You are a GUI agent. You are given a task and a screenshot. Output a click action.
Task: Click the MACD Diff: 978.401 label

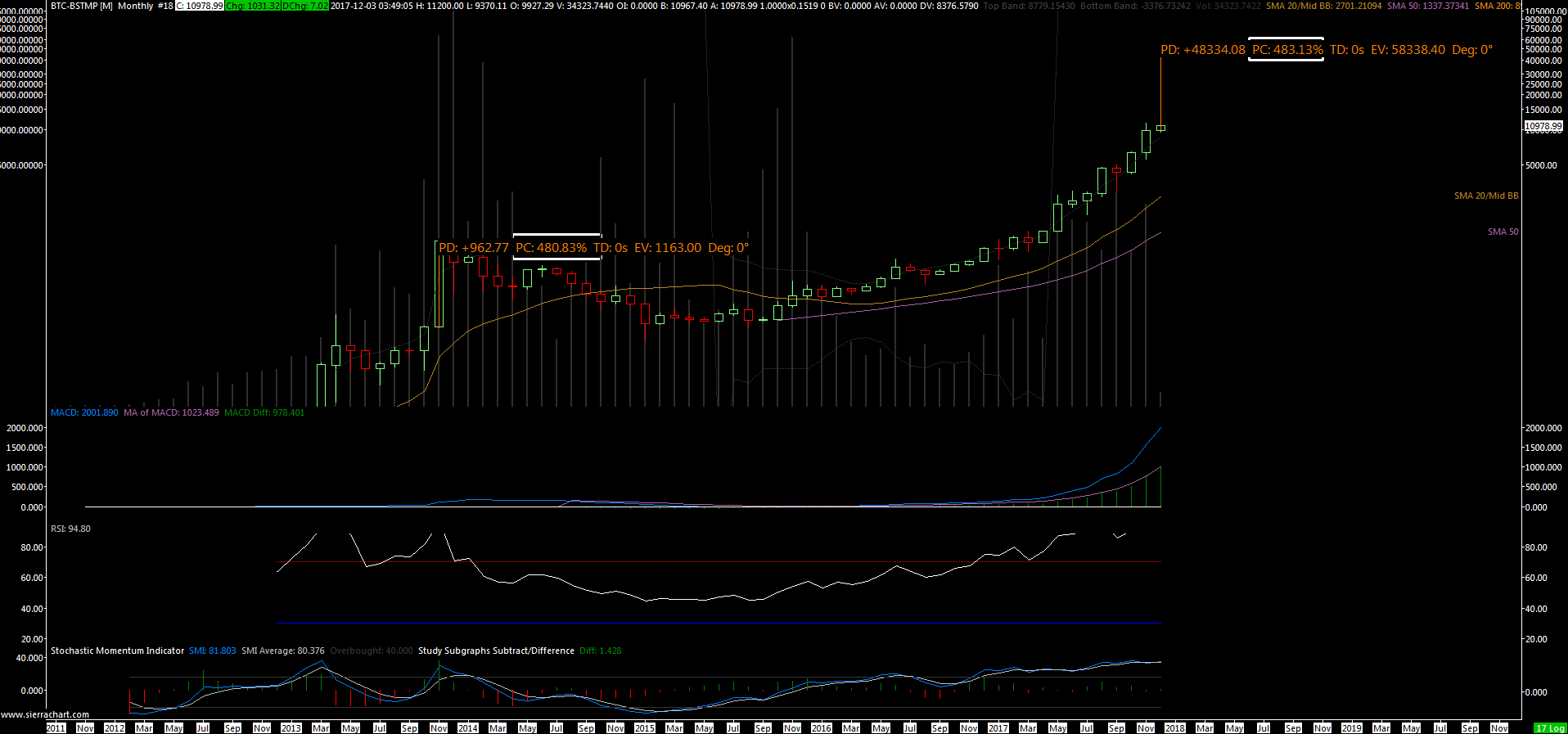264,412
